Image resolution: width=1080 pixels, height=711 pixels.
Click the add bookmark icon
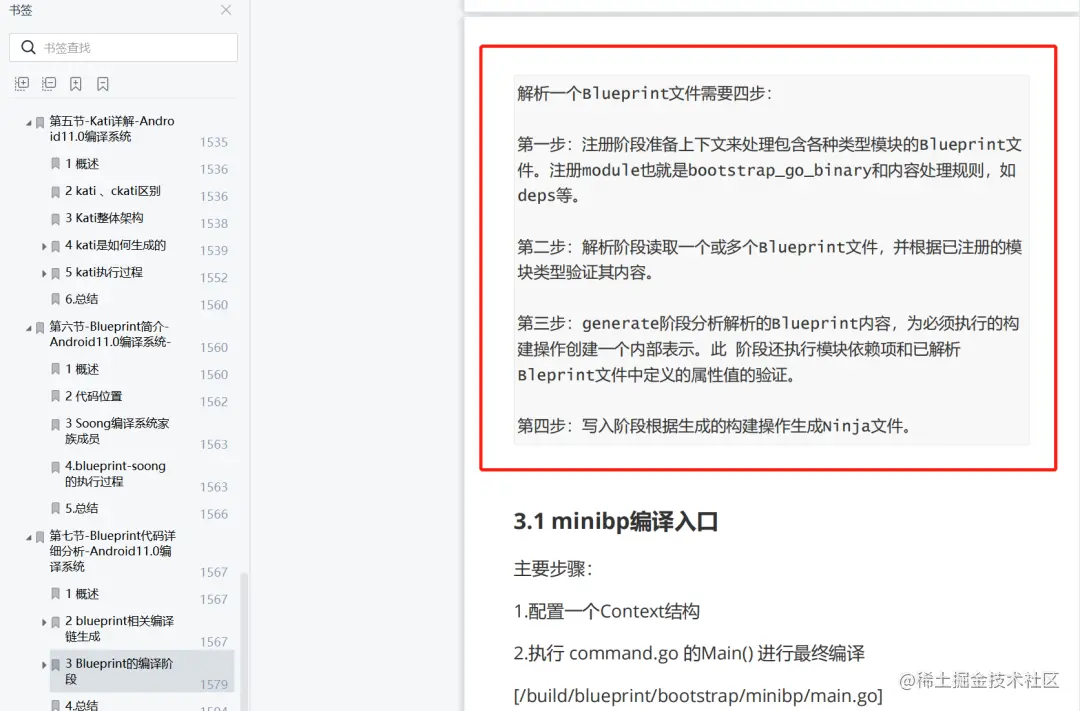pyautogui.click(x=75, y=83)
